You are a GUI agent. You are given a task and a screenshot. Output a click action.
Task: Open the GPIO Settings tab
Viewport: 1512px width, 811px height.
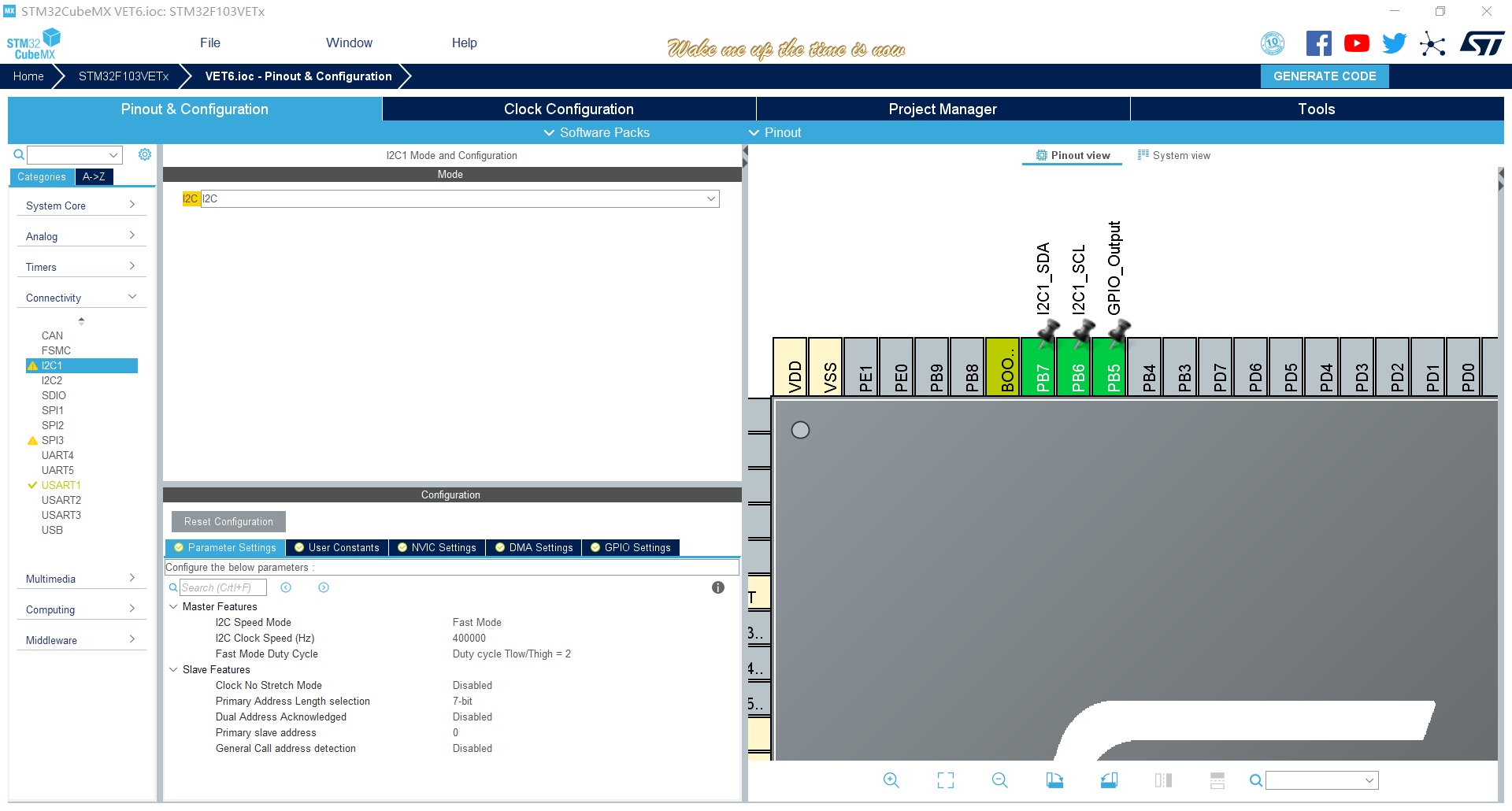(631, 547)
